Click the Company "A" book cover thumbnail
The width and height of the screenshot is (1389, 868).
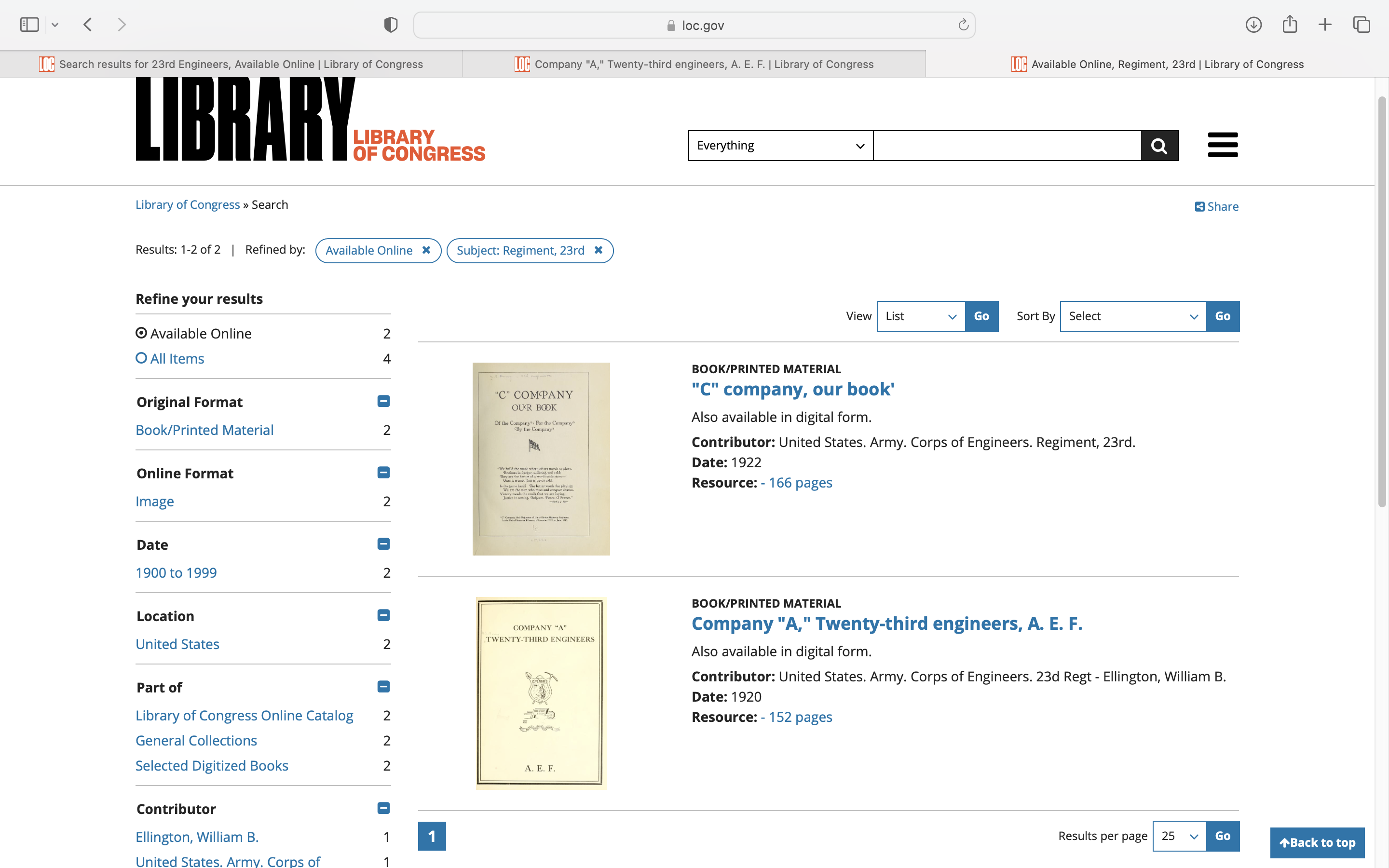(x=541, y=693)
